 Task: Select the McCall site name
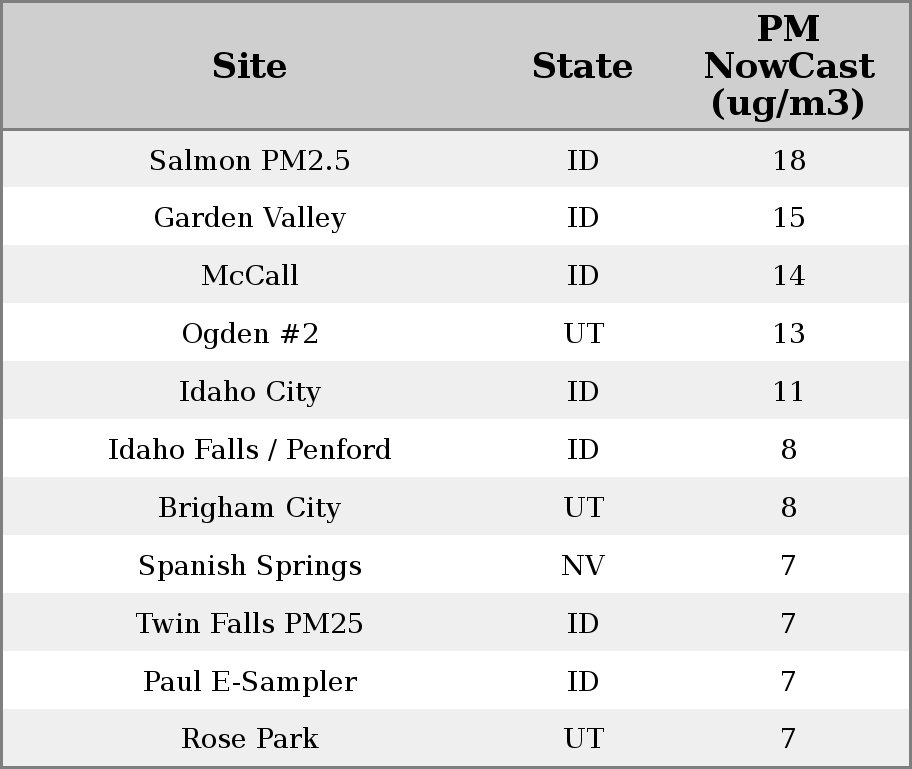[x=249, y=276]
